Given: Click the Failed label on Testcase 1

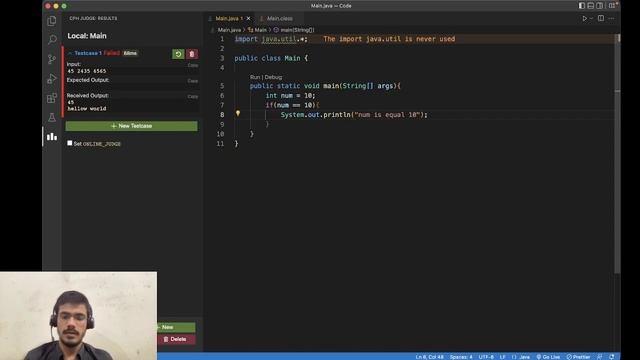Looking at the screenshot, I should [x=111, y=53].
